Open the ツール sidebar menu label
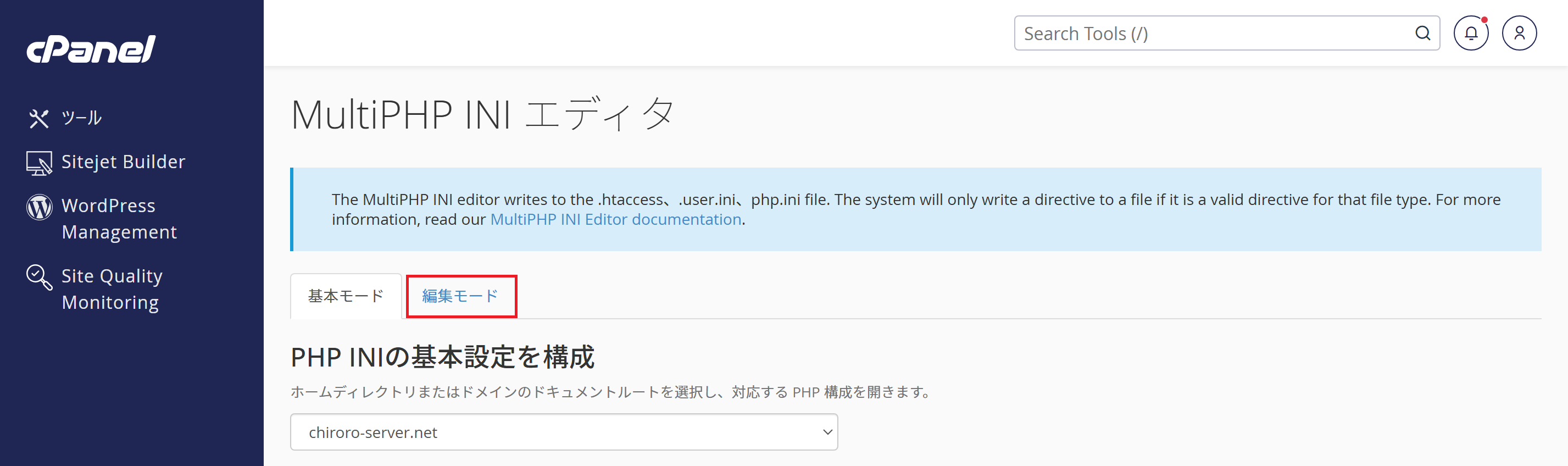The height and width of the screenshot is (466, 1568). tap(81, 118)
